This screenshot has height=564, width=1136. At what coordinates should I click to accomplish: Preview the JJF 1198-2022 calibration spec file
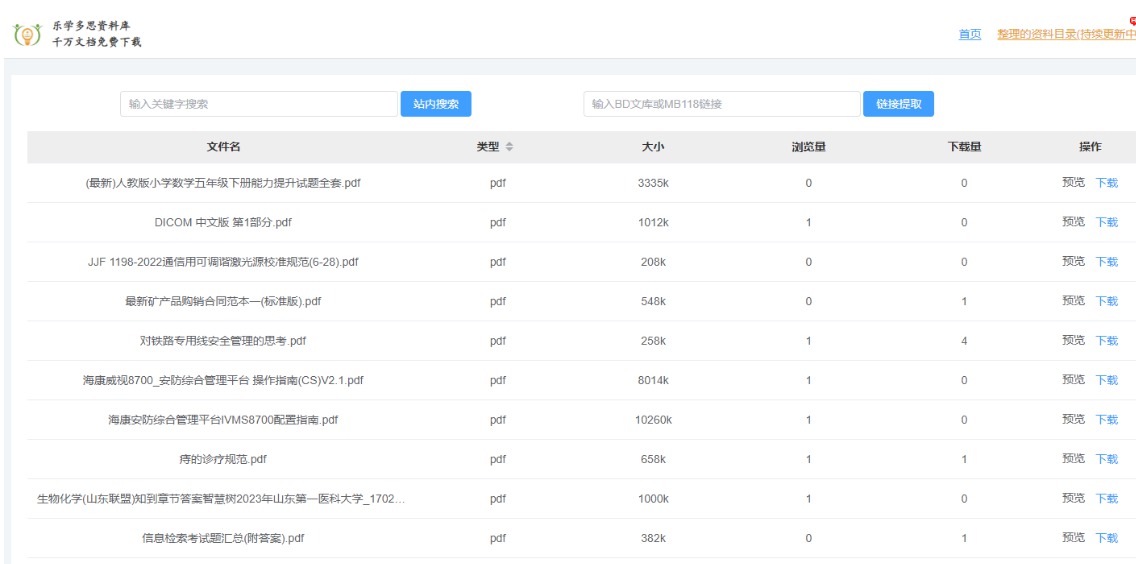[x=1074, y=262]
